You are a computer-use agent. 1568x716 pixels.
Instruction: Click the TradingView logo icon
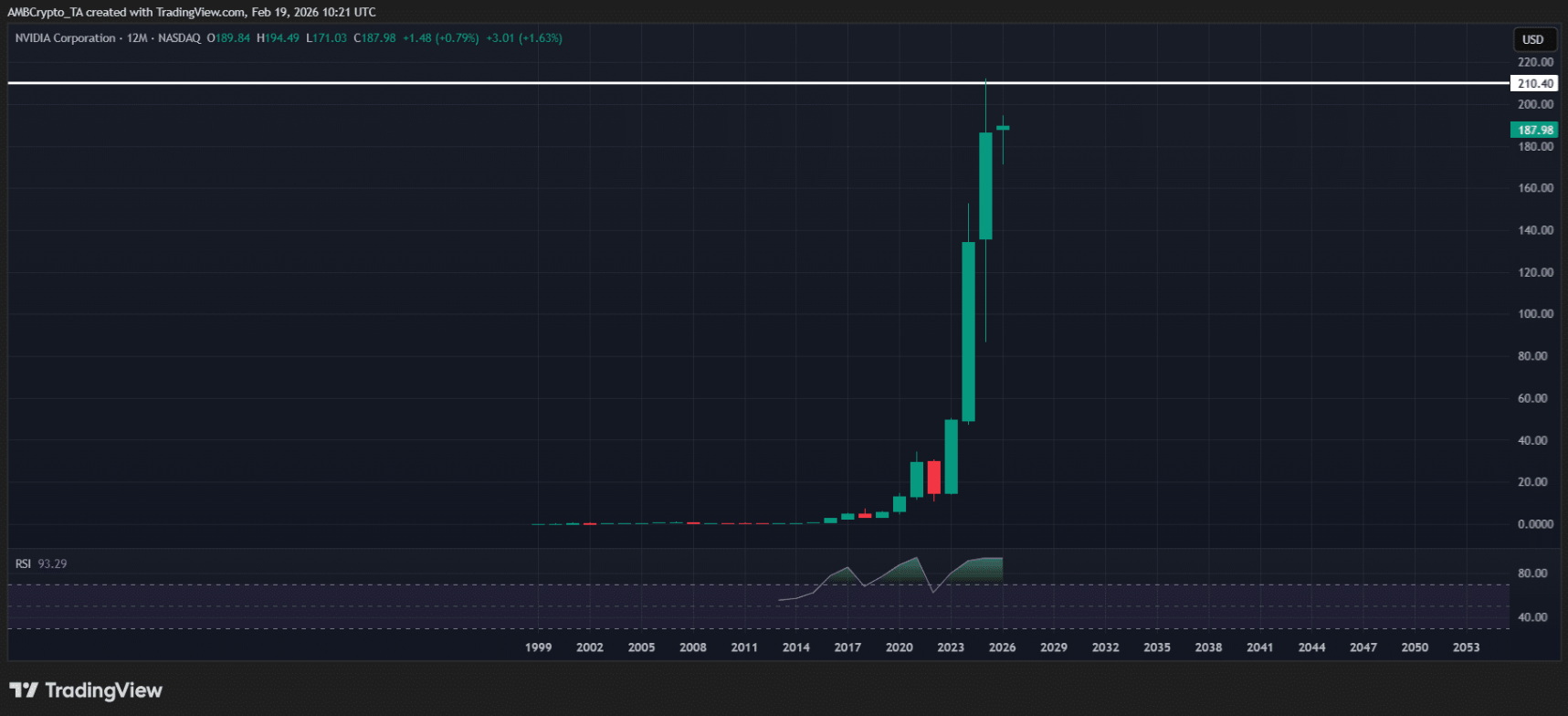point(24,690)
